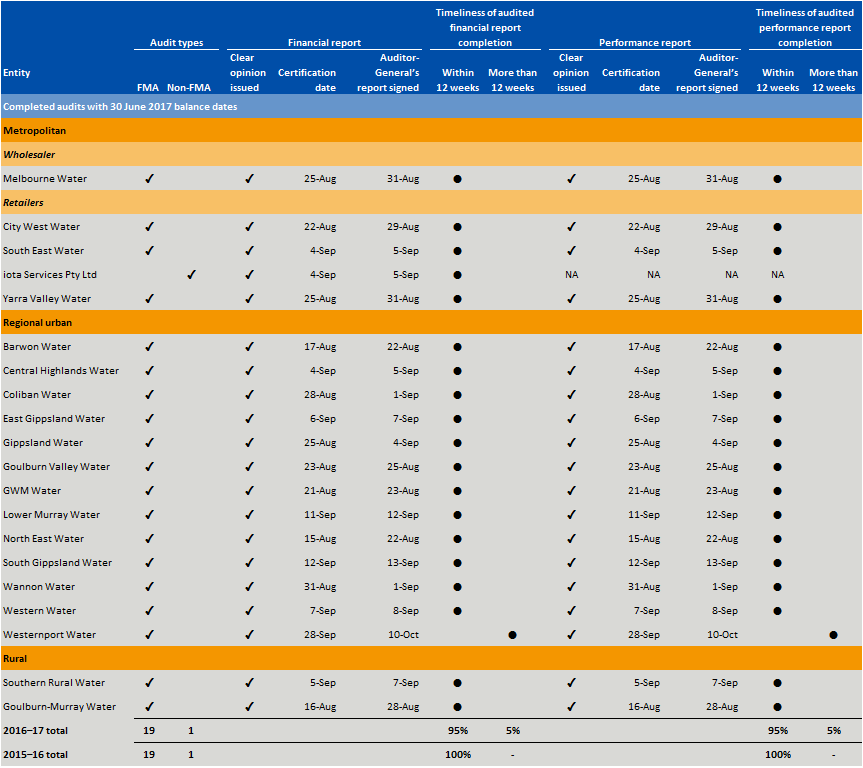Click the 'GWM Water' entity name
Image resolution: width=863 pixels, height=768 pixels.
[32, 491]
